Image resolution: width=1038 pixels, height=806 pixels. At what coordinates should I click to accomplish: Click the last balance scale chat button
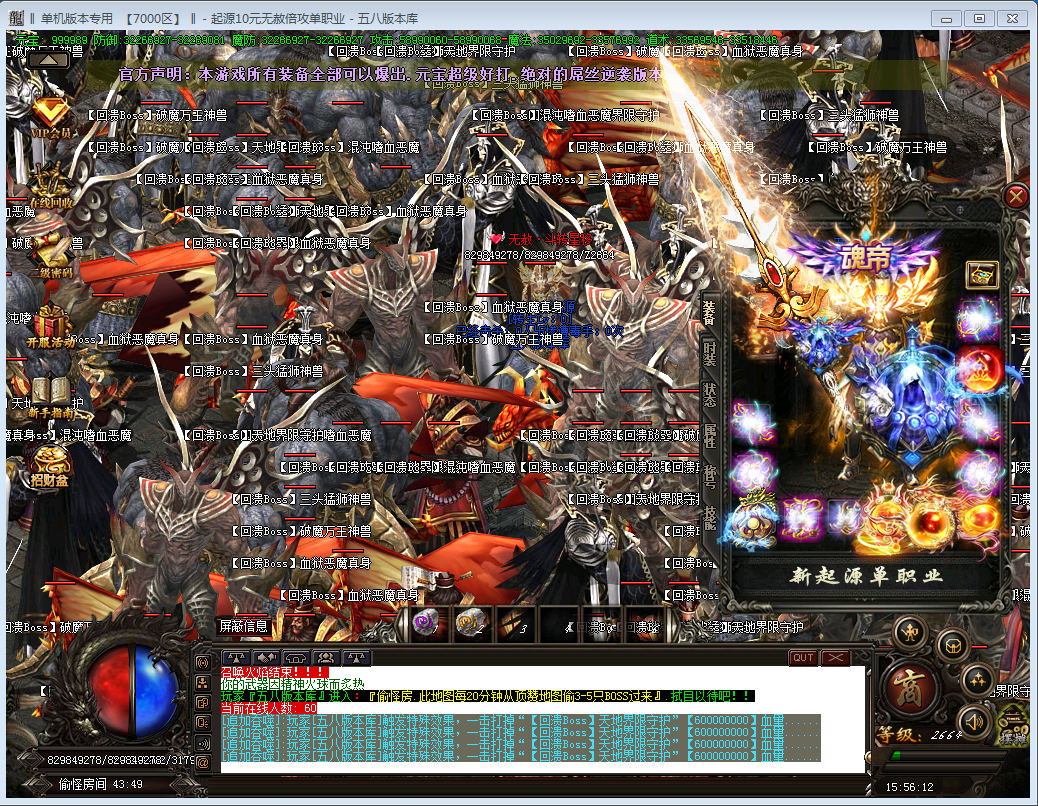click(x=357, y=658)
